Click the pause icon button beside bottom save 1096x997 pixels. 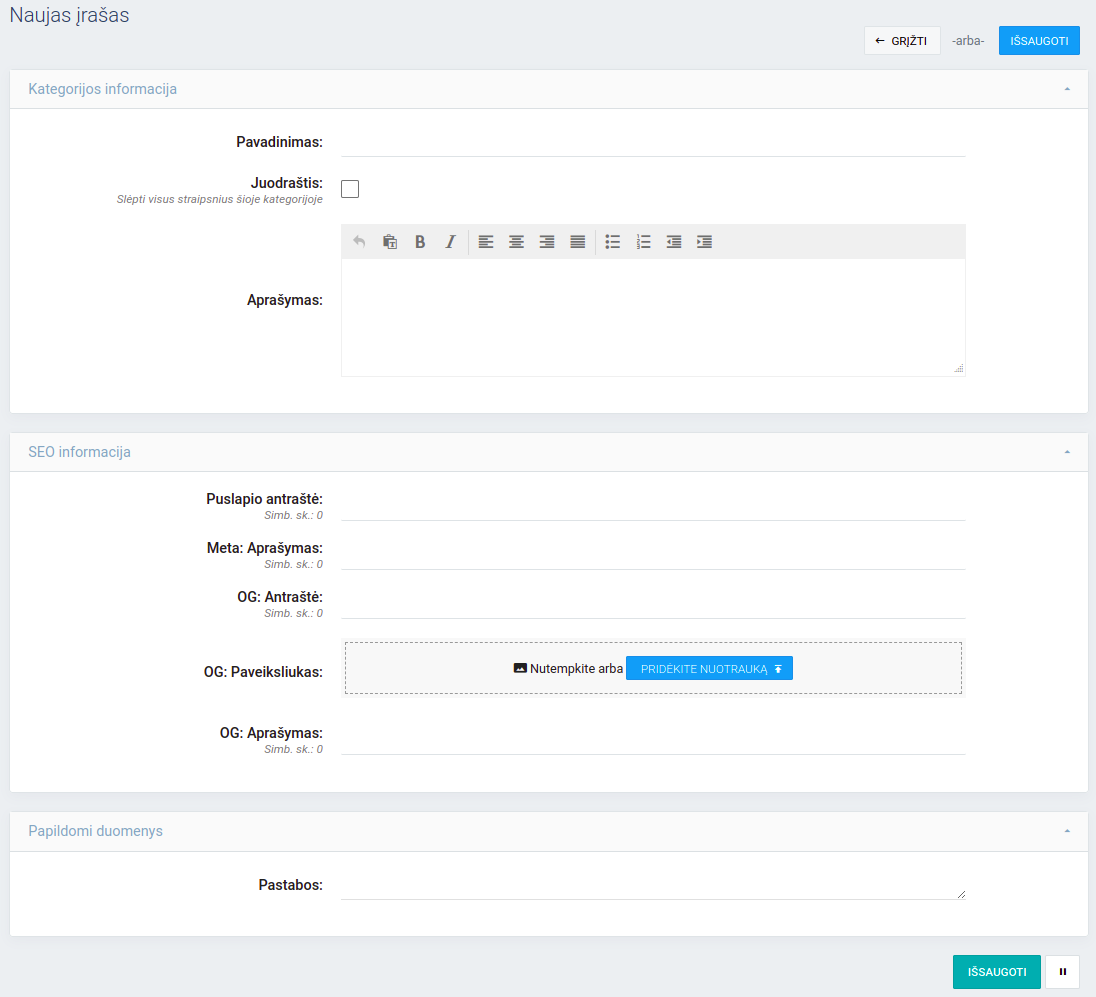coord(1062,972)
